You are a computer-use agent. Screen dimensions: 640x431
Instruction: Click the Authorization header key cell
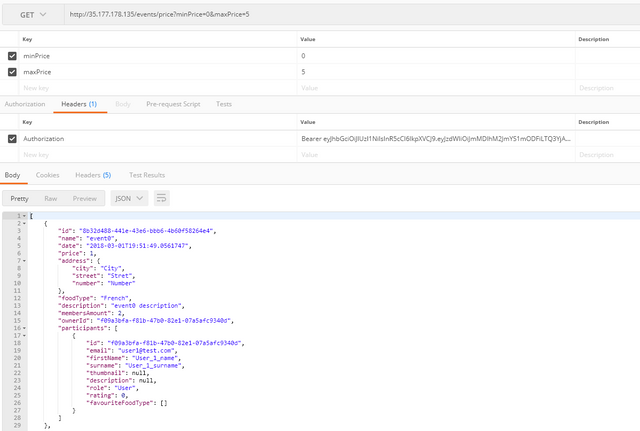click(158, 139)
